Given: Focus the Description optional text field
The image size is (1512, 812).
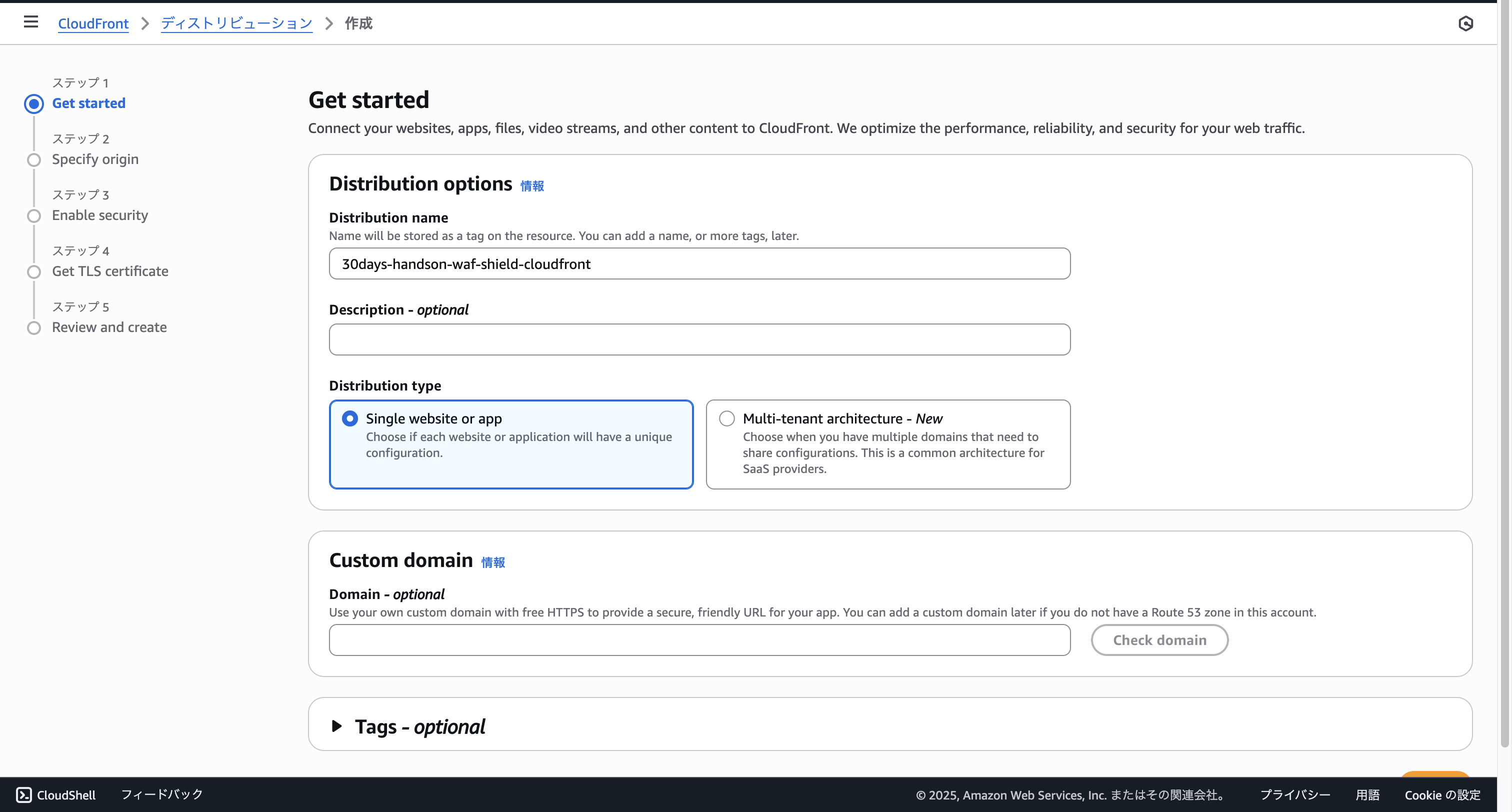Looking at the screenshot, I should click(x=699, y=339).
